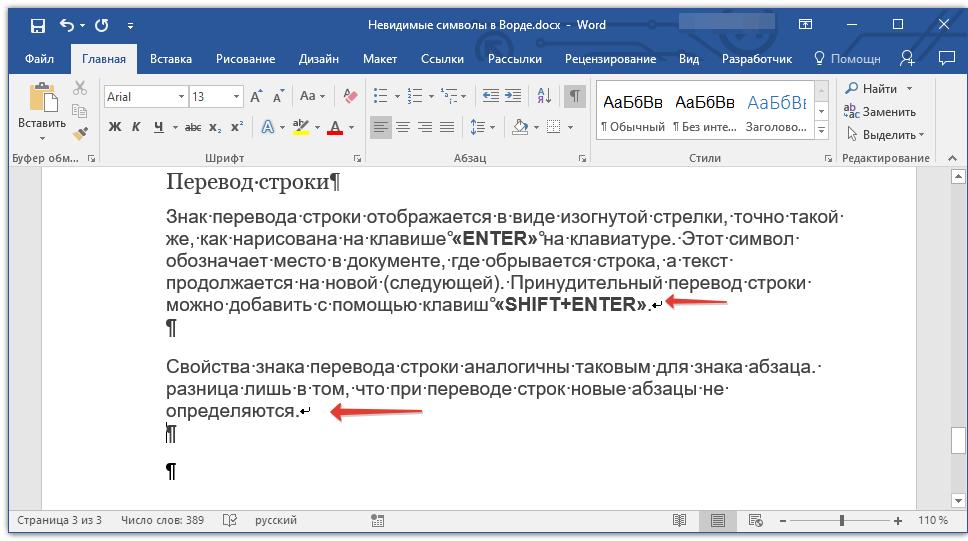Toggle bold formatting (Ж)
This screenshot has height=541, width=968.
(x=114, y=127)
